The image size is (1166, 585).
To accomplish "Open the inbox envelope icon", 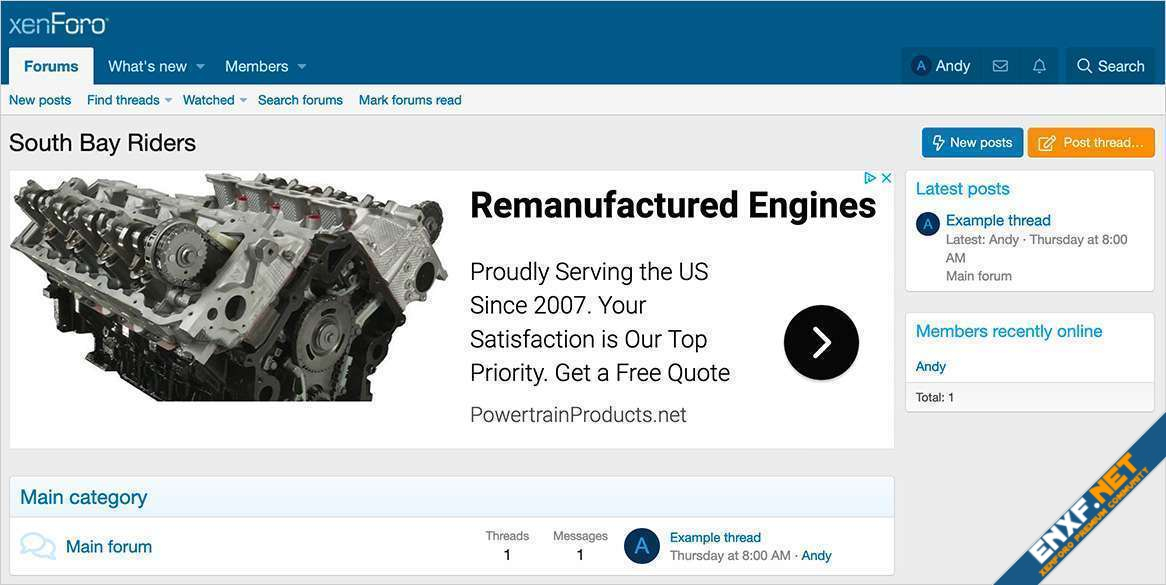I will click(1000, 66).
